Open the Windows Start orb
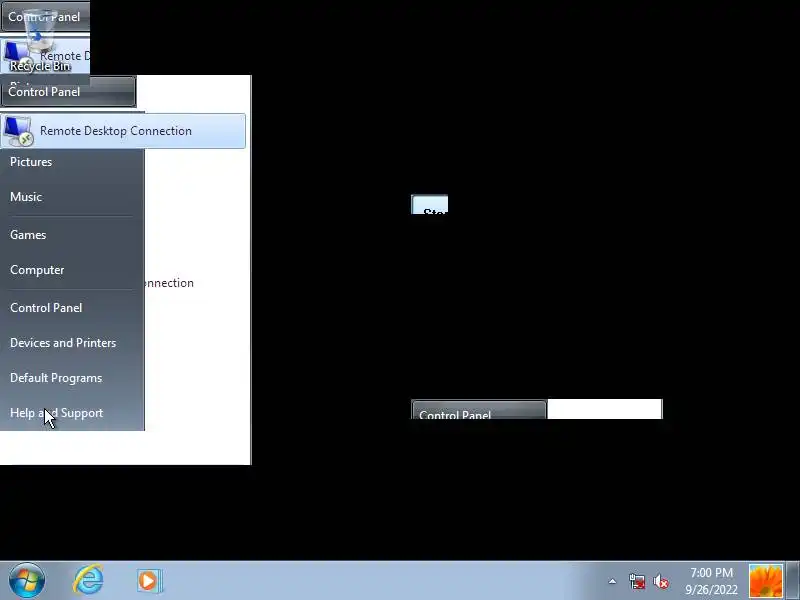800x600 pixels. click(26, 581)
